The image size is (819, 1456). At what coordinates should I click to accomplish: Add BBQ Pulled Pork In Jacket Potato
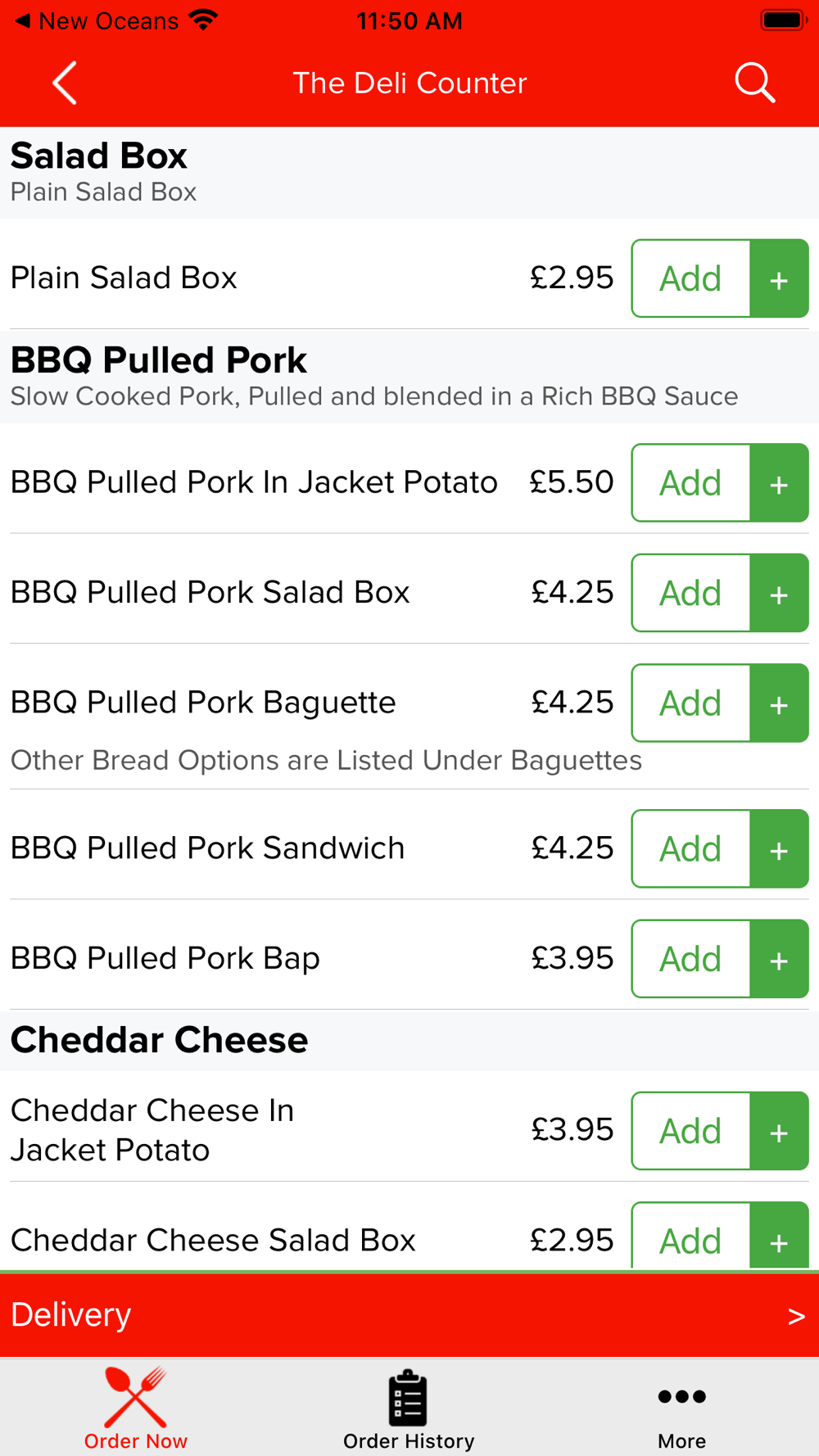pyautogui.click(x=690, y=483)
